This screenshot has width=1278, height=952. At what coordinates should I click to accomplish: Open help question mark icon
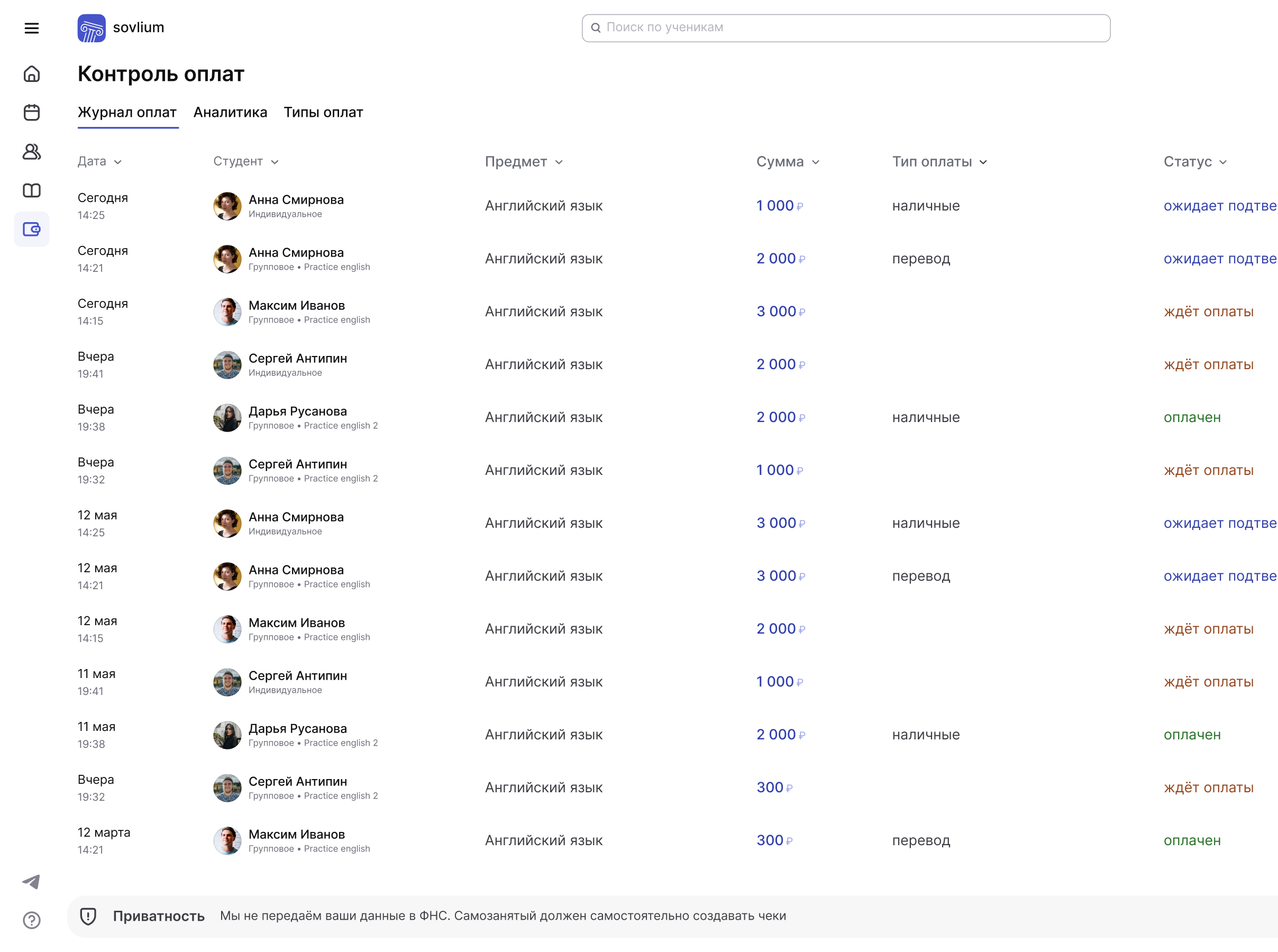pyautogui.click(x=32, y=920)
